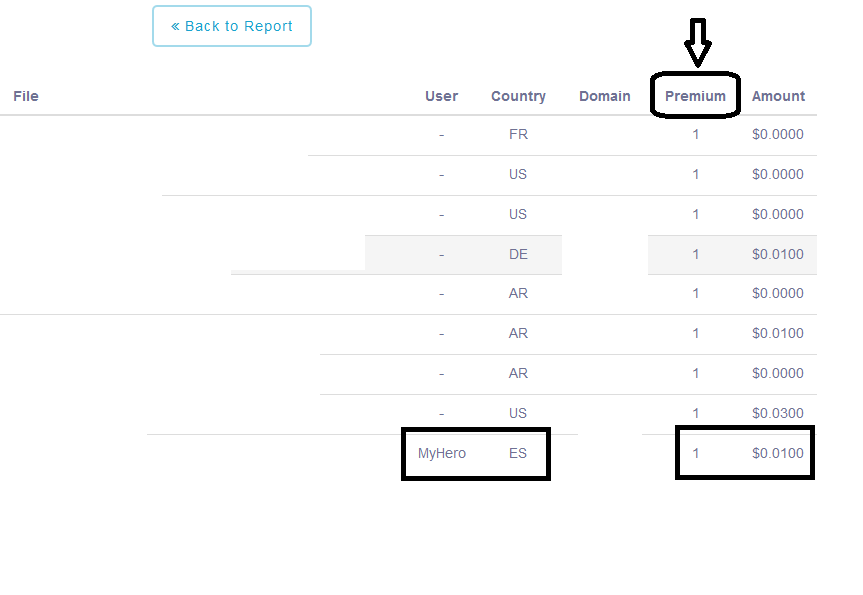The width and height of the screenshot is (863, 595).
Task: Sort by the Domain column header
Action: [x=604, y=96]
